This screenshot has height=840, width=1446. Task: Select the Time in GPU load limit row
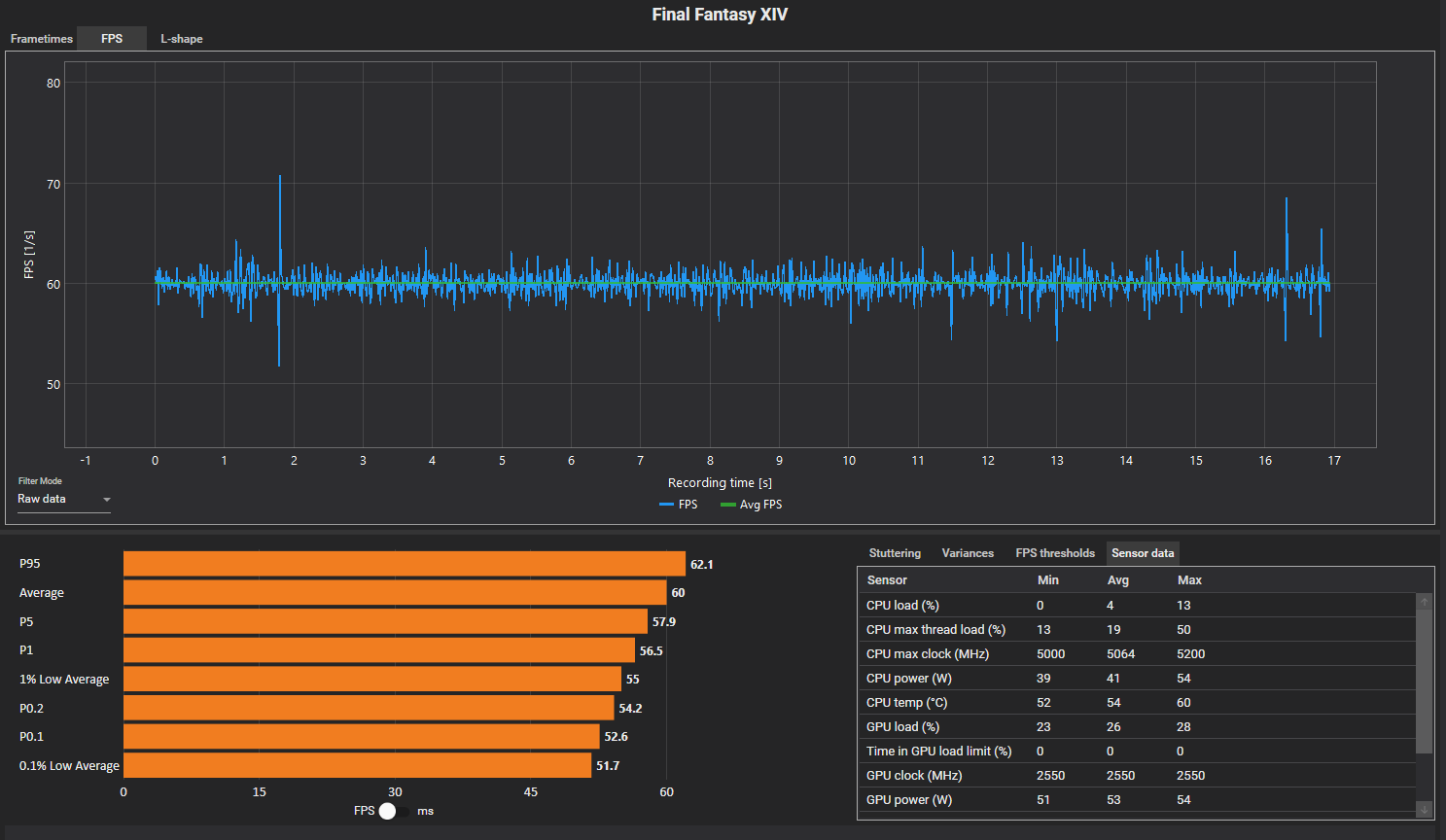pyautogui.click(x=1137, y=752)
